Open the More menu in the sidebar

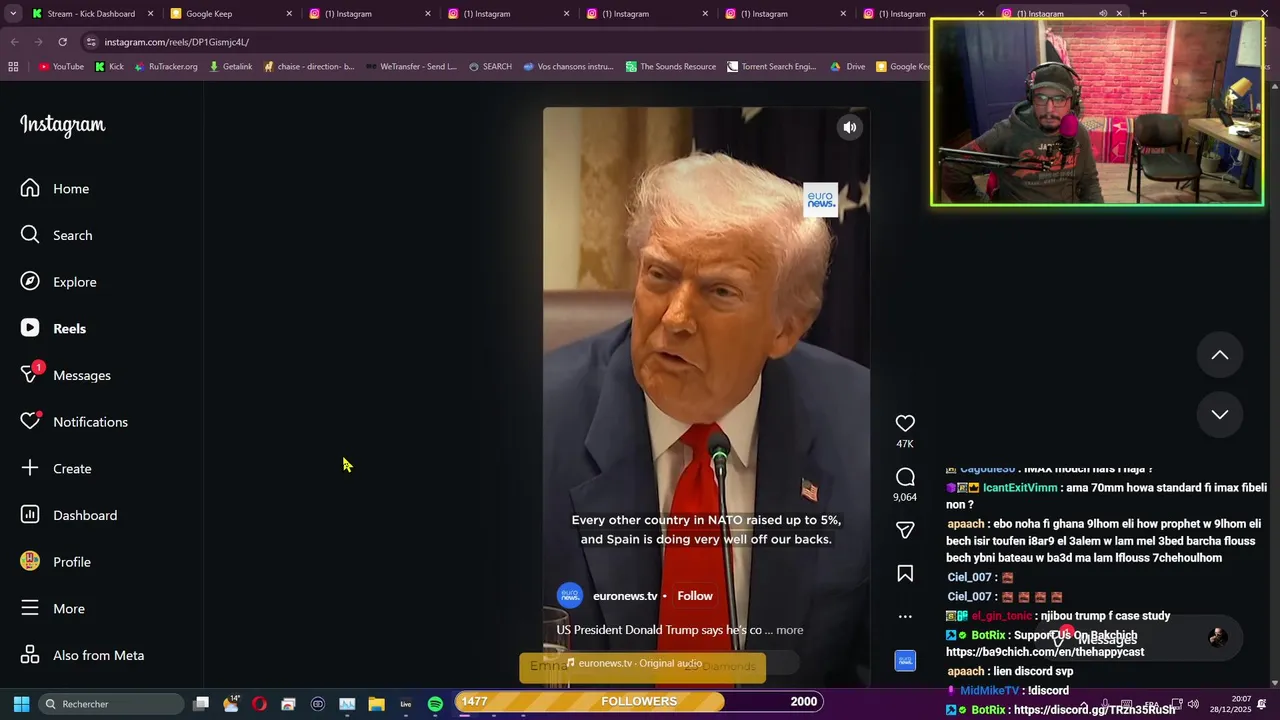(x=53, y=608)
